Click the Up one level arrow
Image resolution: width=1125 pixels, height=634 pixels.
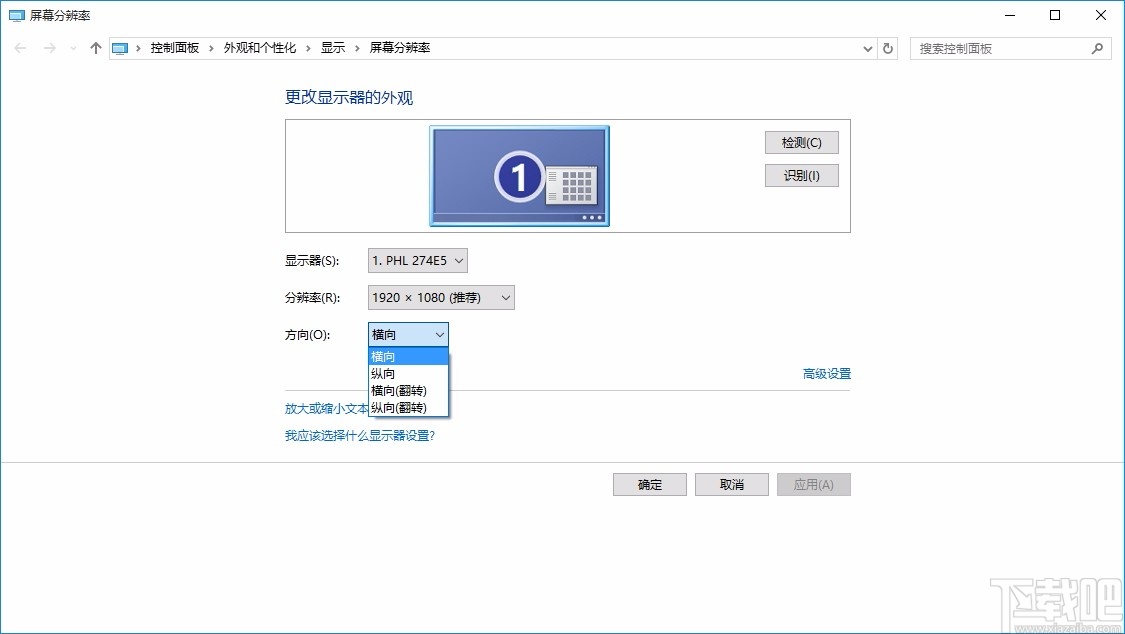tap(95, 48)
